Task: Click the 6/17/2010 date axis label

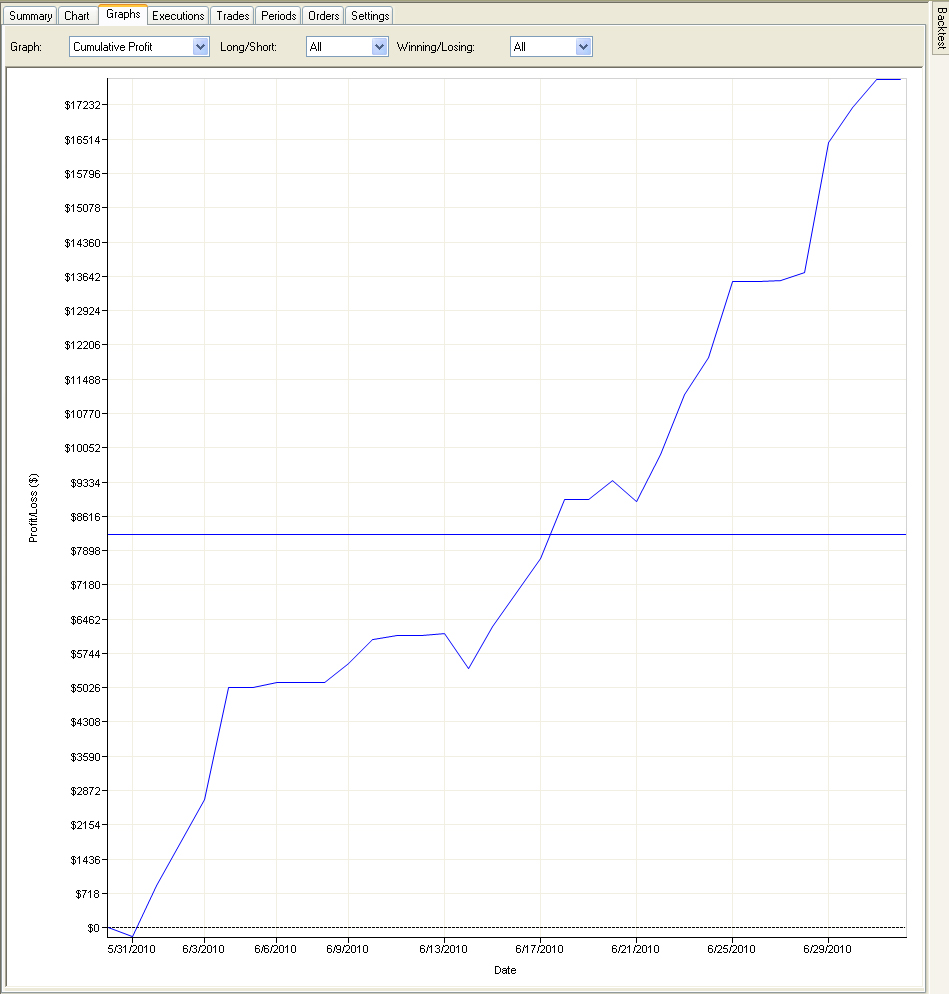Action: point(539,949)
